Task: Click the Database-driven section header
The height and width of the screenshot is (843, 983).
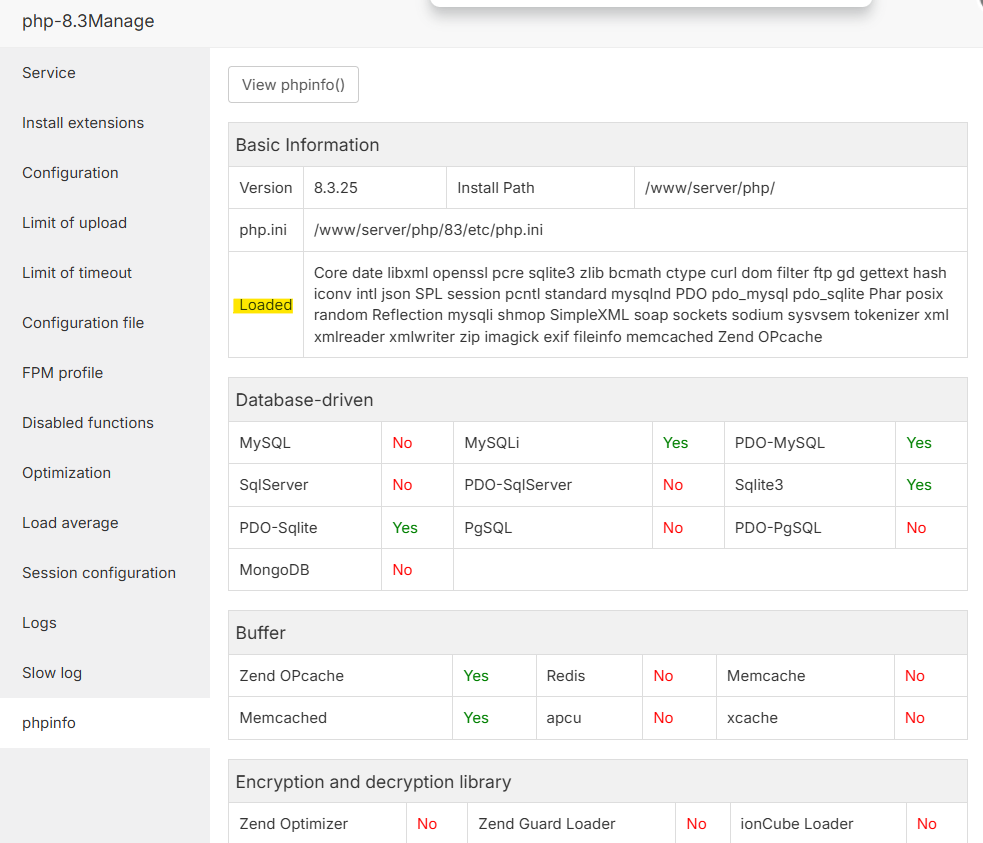Action: [304, 400]
